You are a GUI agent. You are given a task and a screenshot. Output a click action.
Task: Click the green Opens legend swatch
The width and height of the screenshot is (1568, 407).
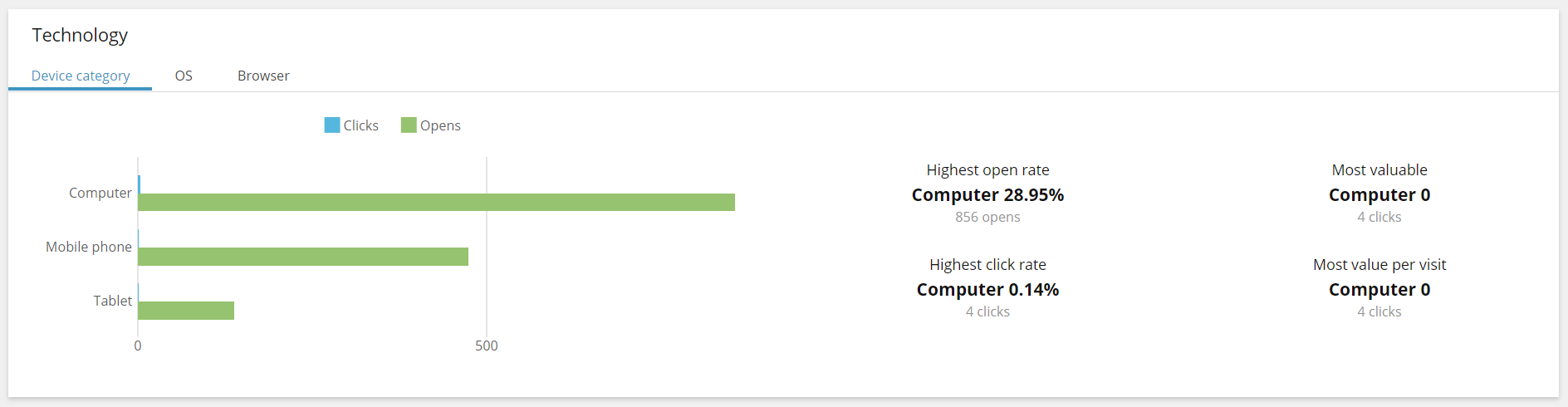(409, 125)
